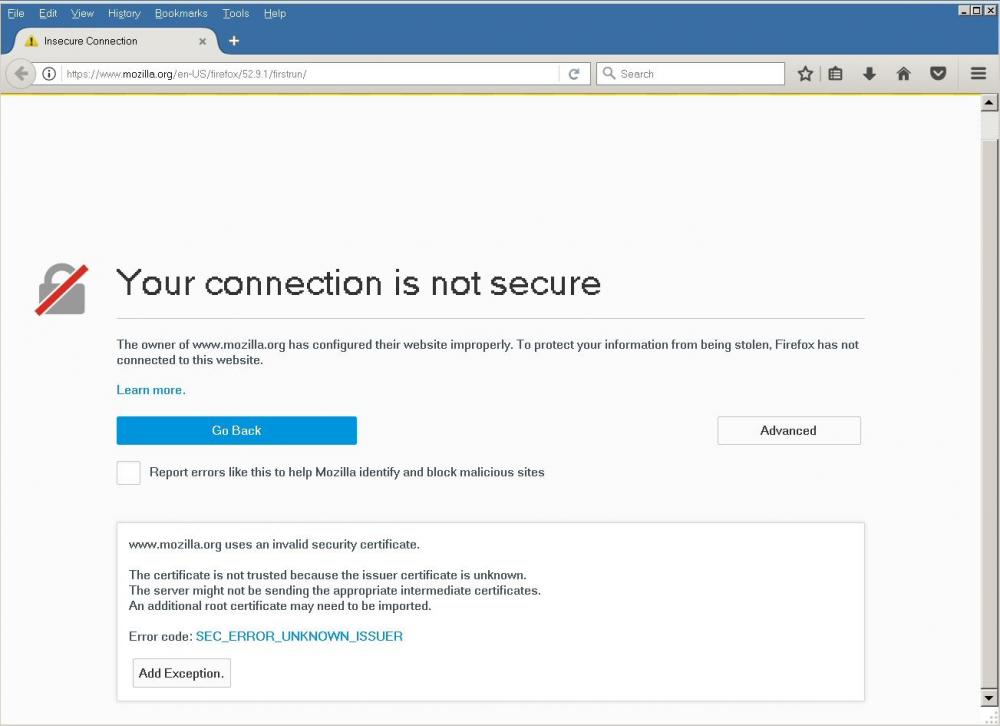Enable reporting errors to Mozilla checkbox
Screen dimensions: 1000x726
[128, 473]
